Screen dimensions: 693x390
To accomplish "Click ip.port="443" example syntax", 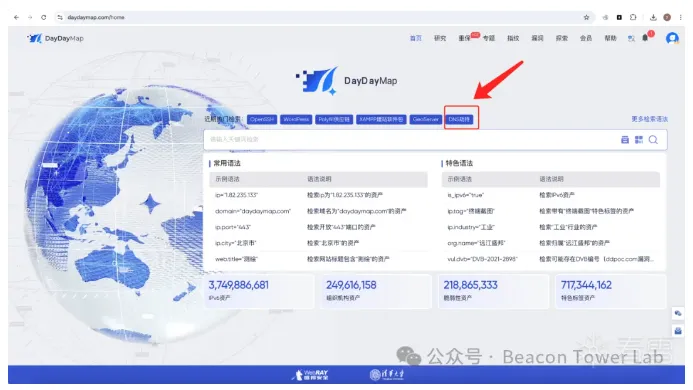I will [233, 227].
